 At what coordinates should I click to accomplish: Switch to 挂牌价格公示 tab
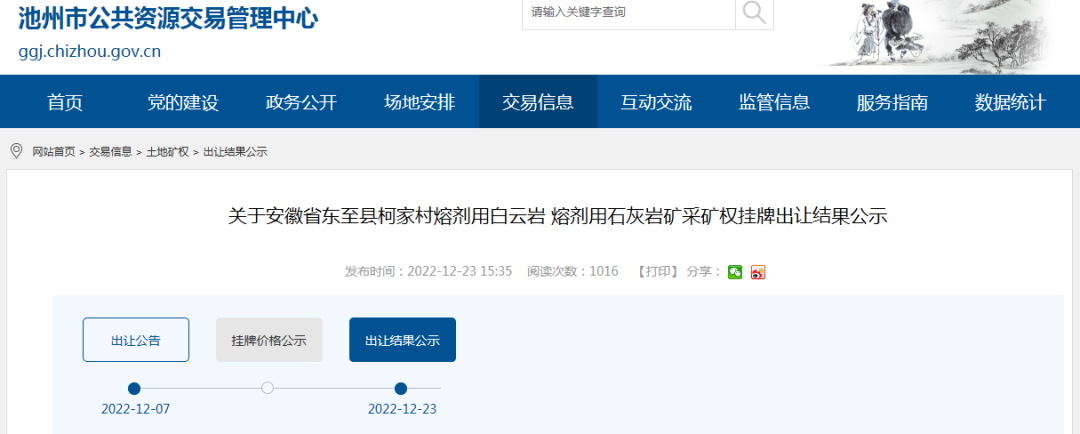pyautogui.click(x=269, y=340)
